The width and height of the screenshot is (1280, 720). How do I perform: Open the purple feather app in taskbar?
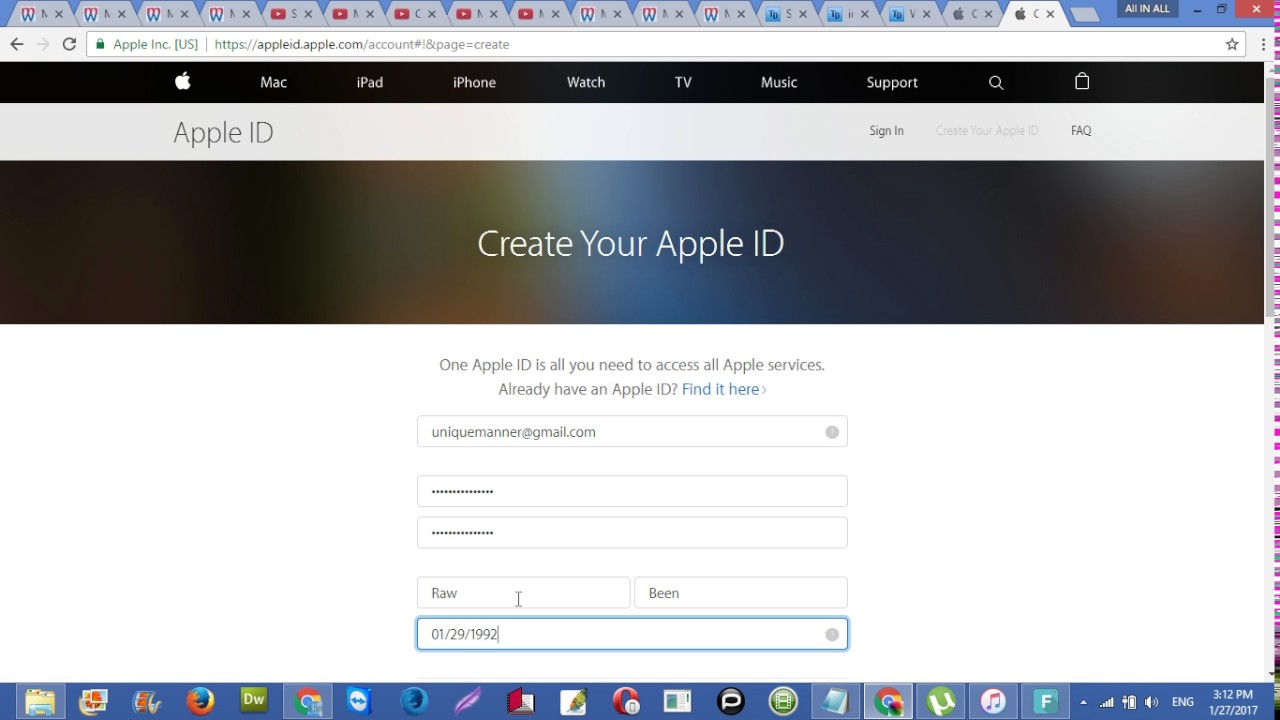467,701
